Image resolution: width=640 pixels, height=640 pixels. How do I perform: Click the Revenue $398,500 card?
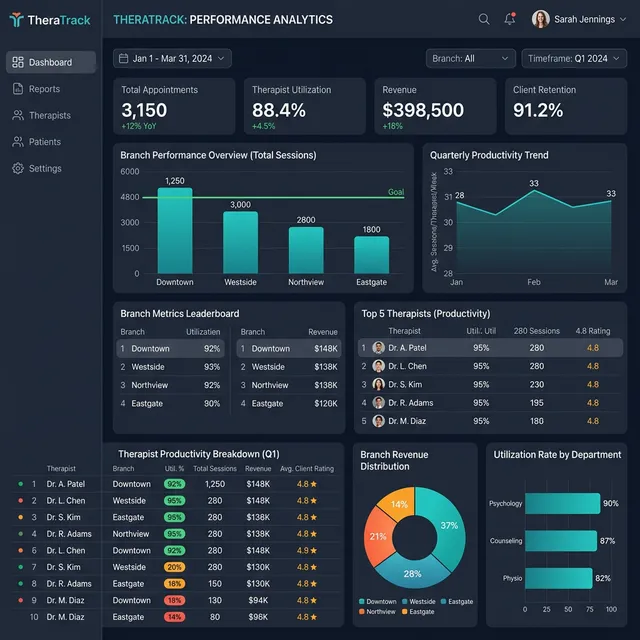tap(435, 106)
